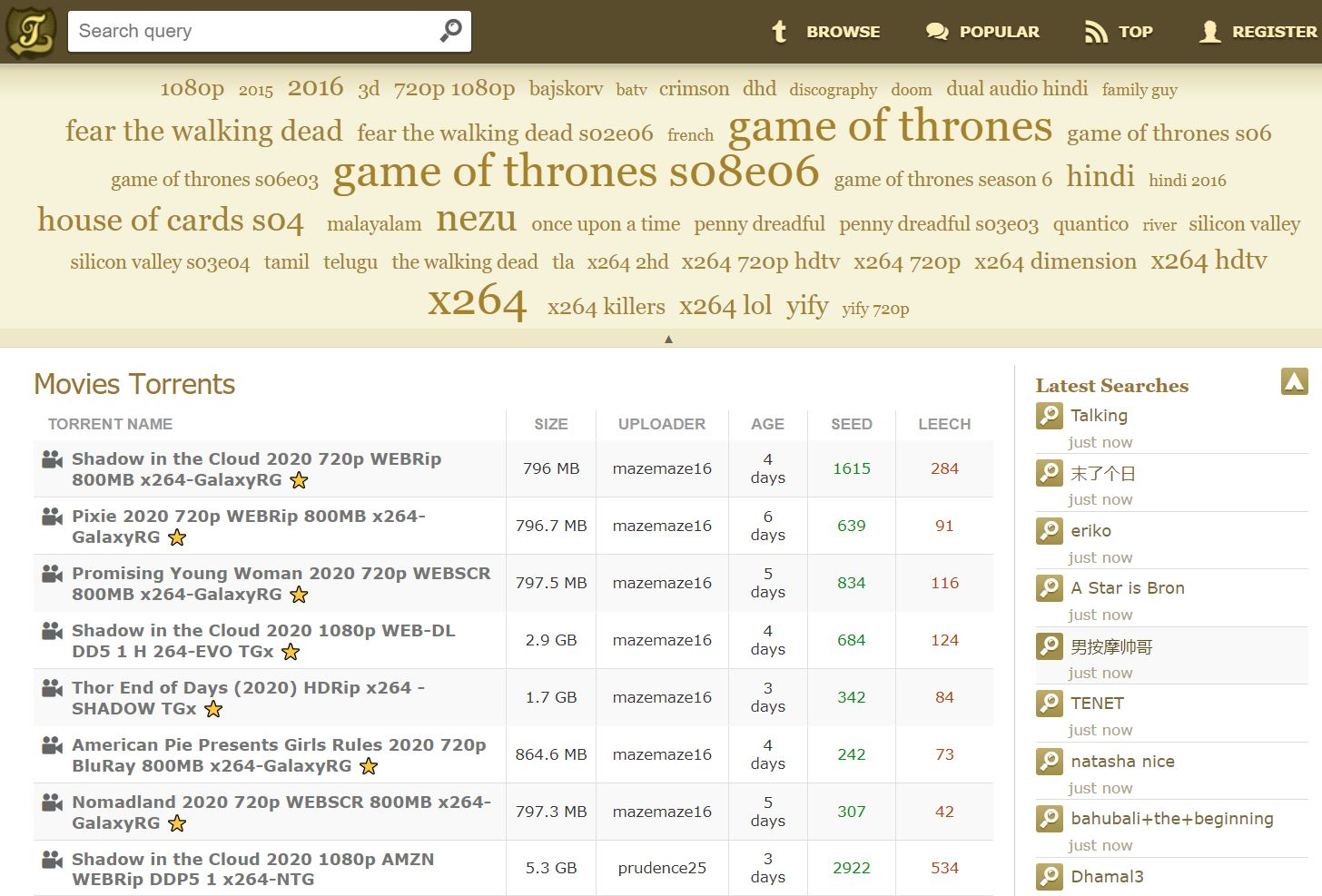Open American Pie Presents Girls Rules torrent

click(x=279, y=755)
